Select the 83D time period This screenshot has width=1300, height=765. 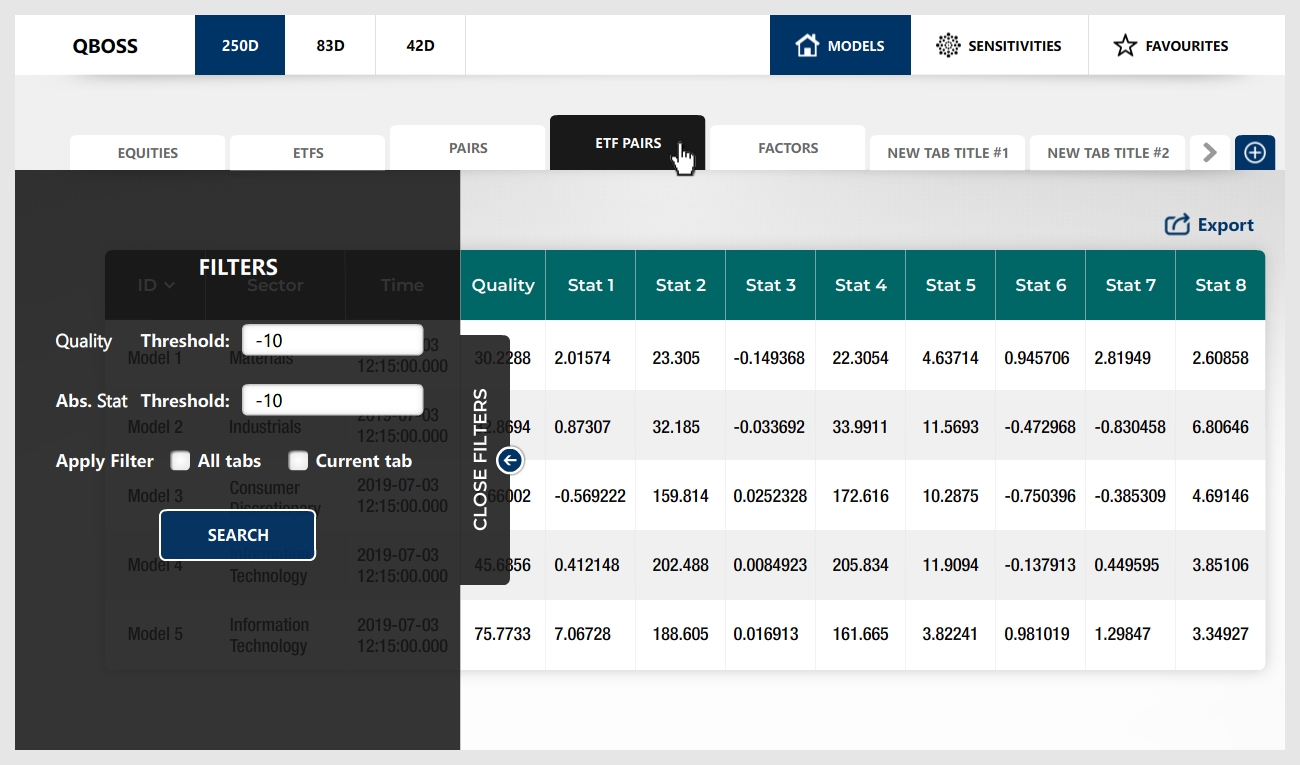[x=330, y=45]
